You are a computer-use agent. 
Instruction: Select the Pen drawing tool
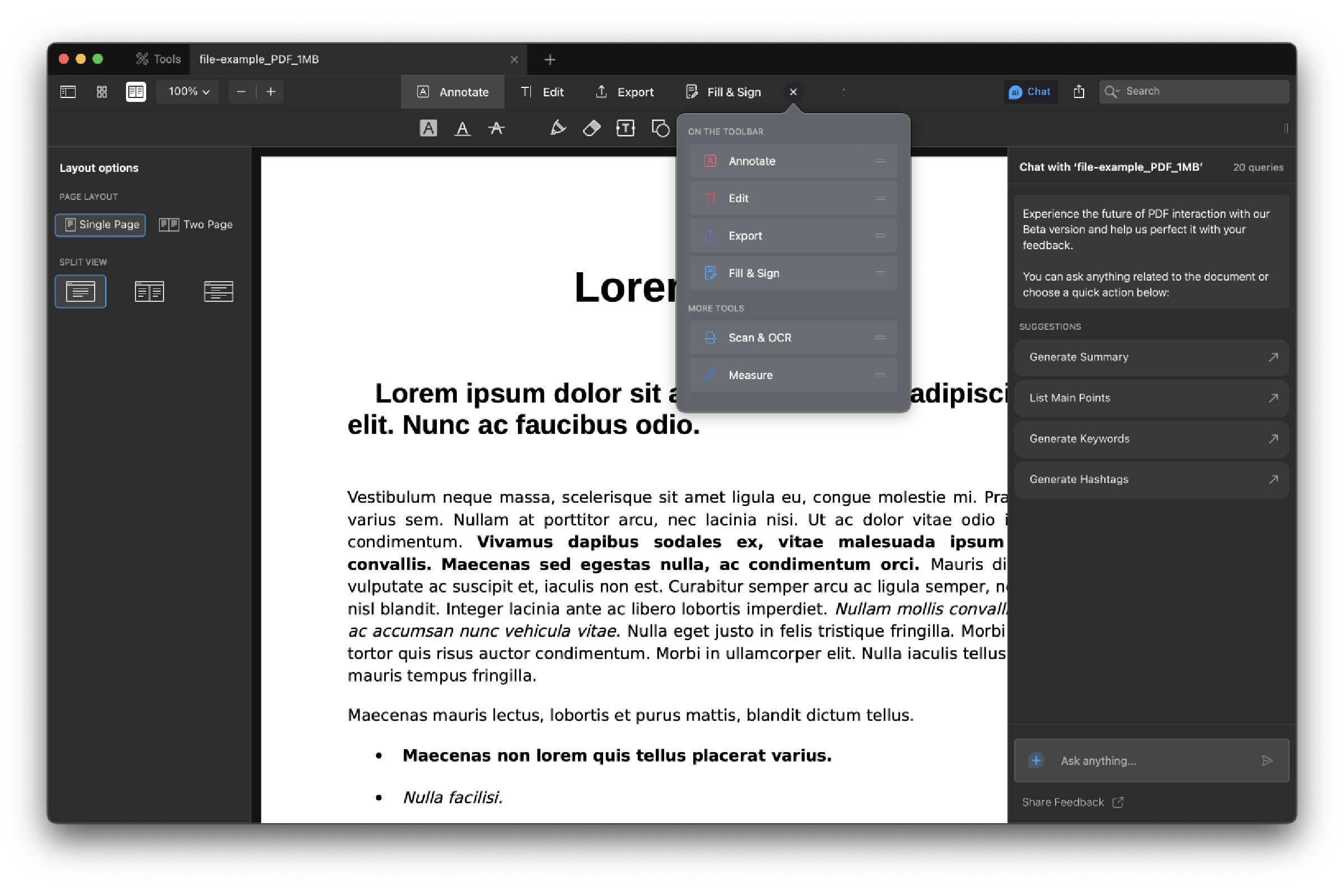click(x=558, y=128)
